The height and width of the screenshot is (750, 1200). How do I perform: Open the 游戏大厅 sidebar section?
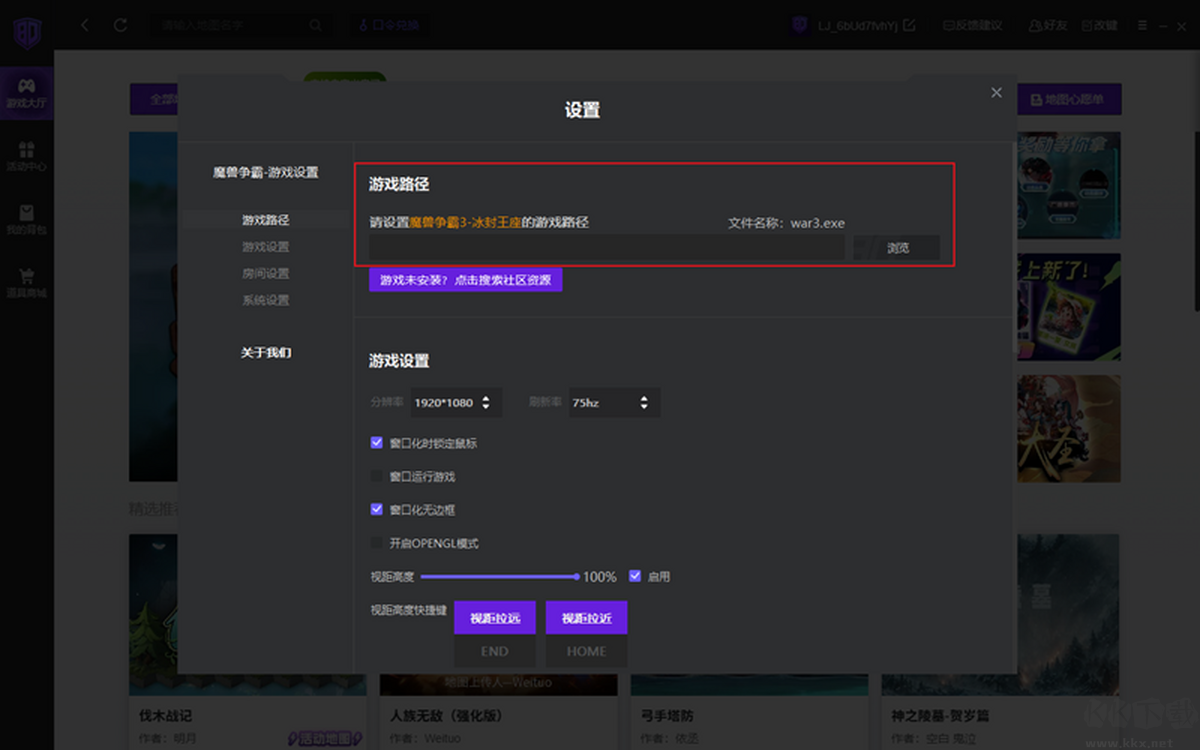click(x=26, y=92)
